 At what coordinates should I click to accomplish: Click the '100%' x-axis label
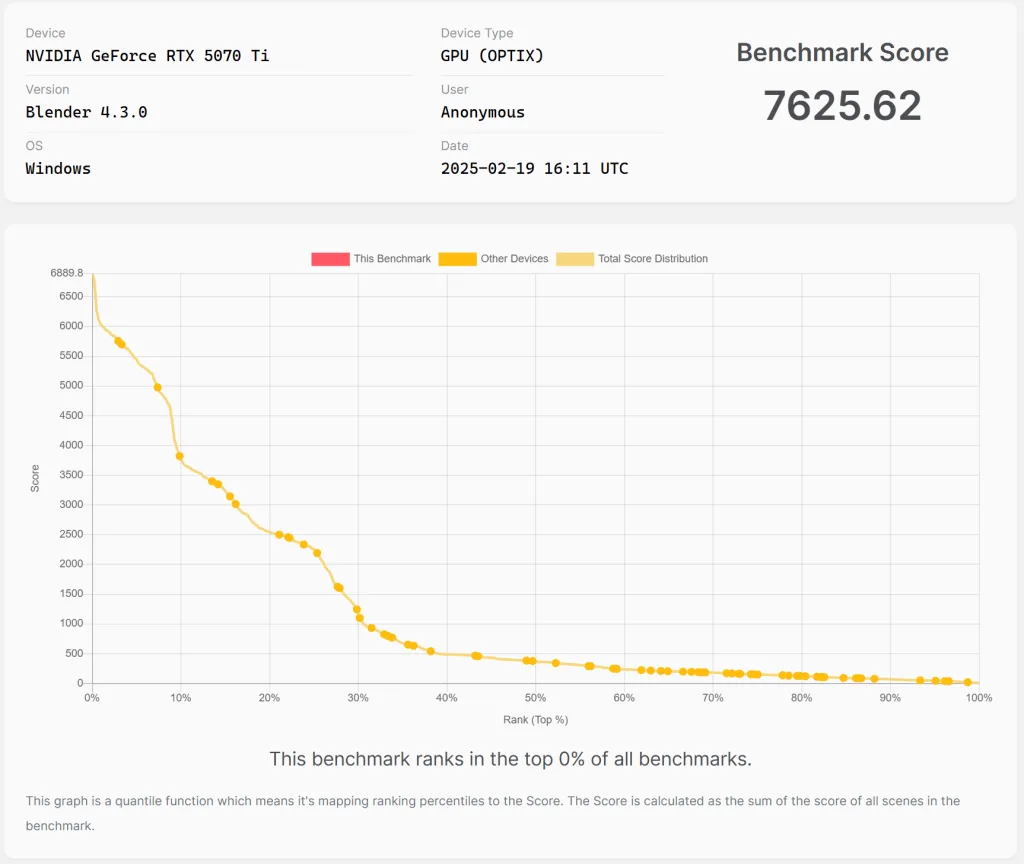[x=979, y=698]
